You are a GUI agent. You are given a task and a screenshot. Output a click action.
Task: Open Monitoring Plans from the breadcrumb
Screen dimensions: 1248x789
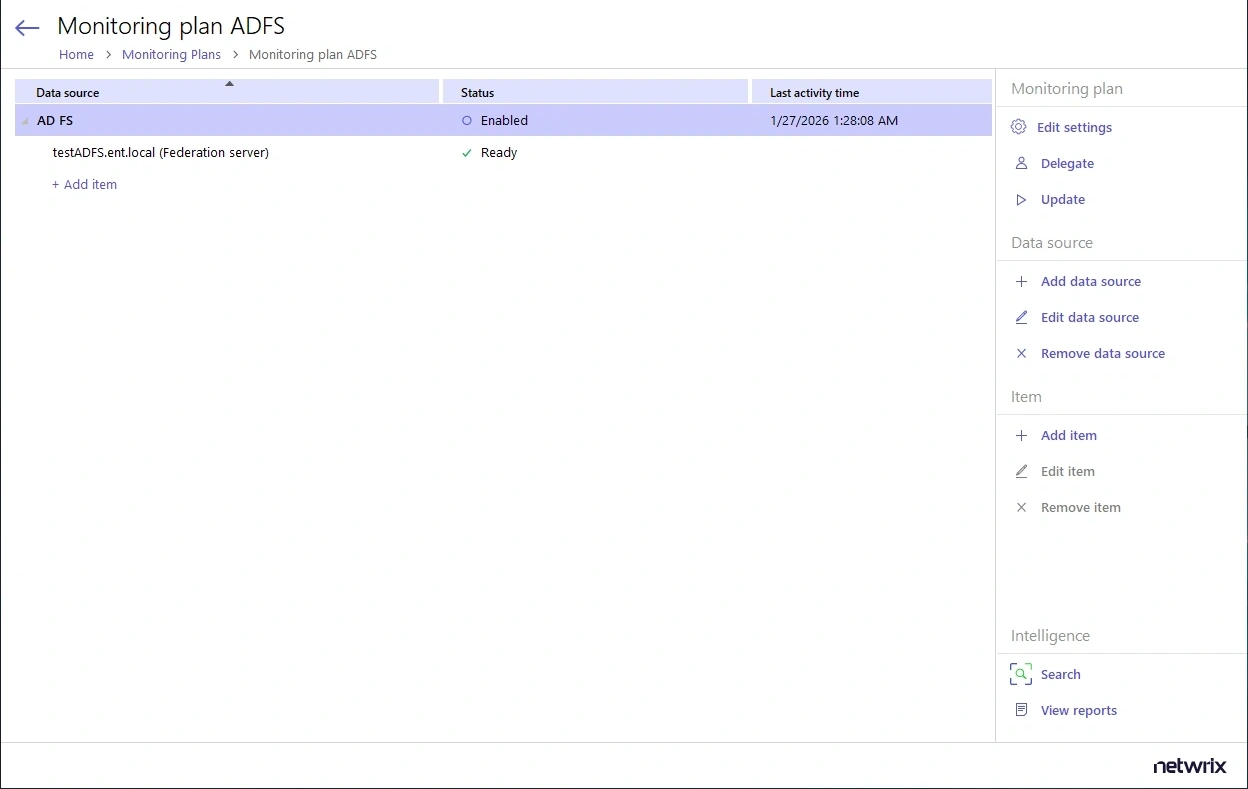(x=171, y=54)
